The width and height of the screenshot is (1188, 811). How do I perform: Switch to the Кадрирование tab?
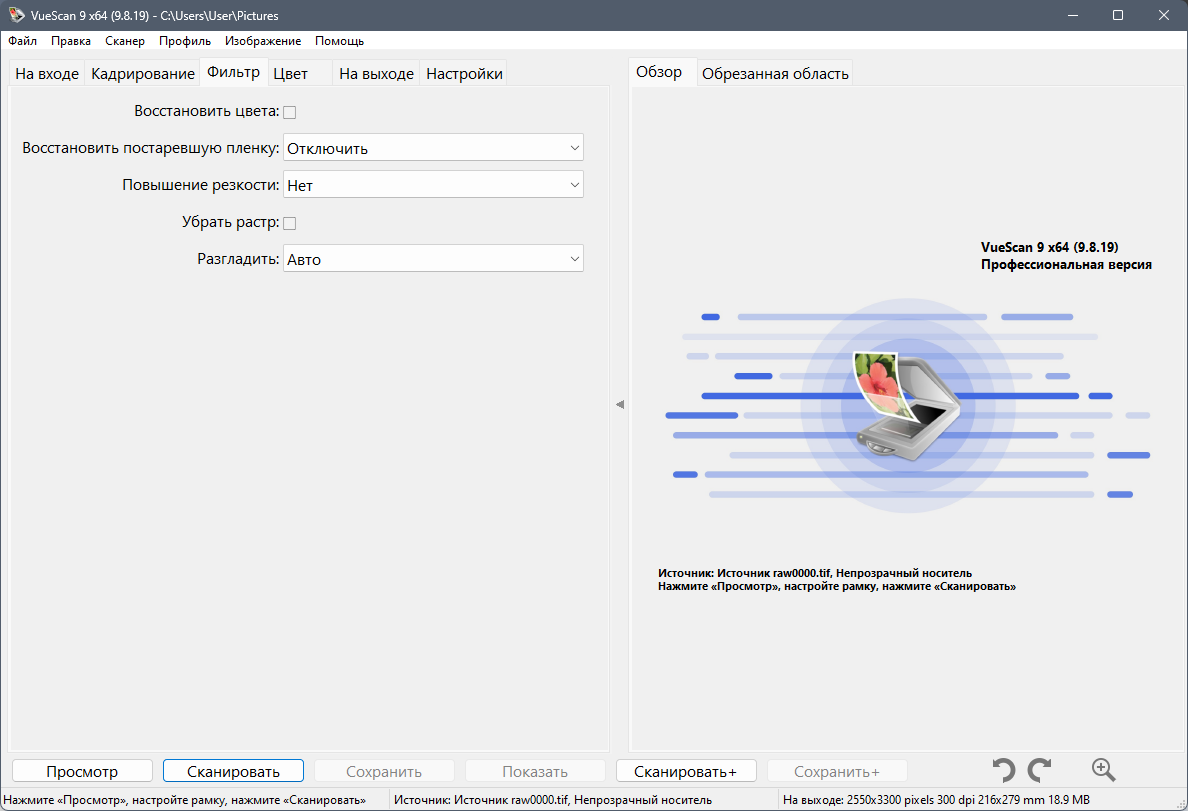[142, 74]
